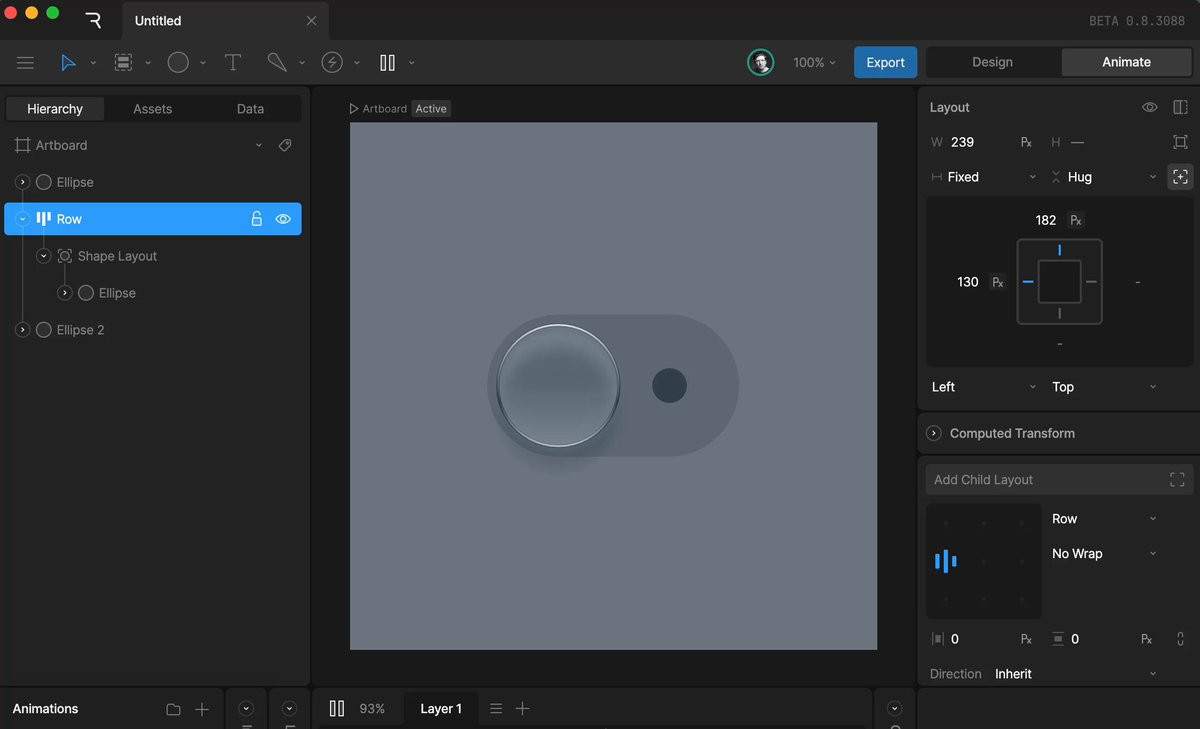Add a new animation with plus icon

click(x=202, y=709)
